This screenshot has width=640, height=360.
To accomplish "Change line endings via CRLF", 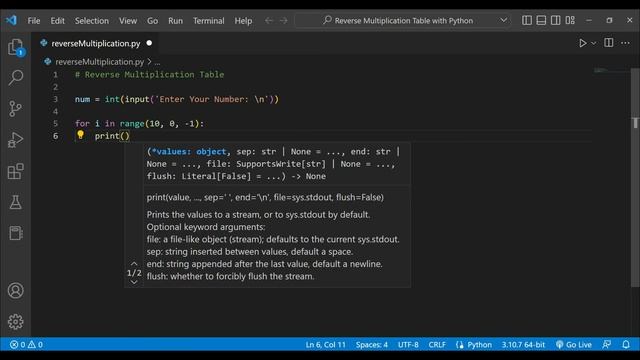I will [x=437, y=344].
